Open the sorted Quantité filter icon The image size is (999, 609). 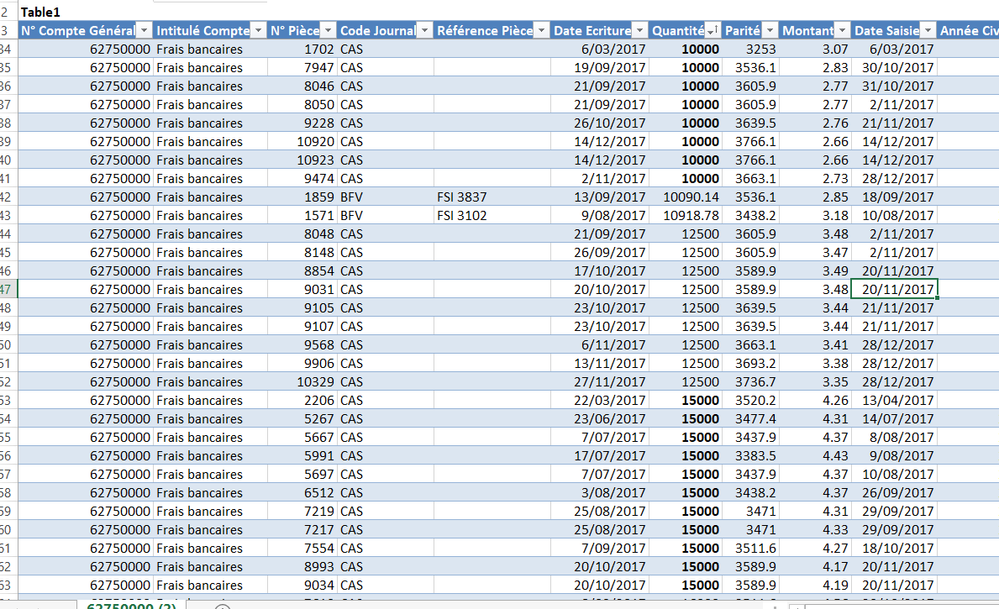pyautogui.click(x=713, y=31)
